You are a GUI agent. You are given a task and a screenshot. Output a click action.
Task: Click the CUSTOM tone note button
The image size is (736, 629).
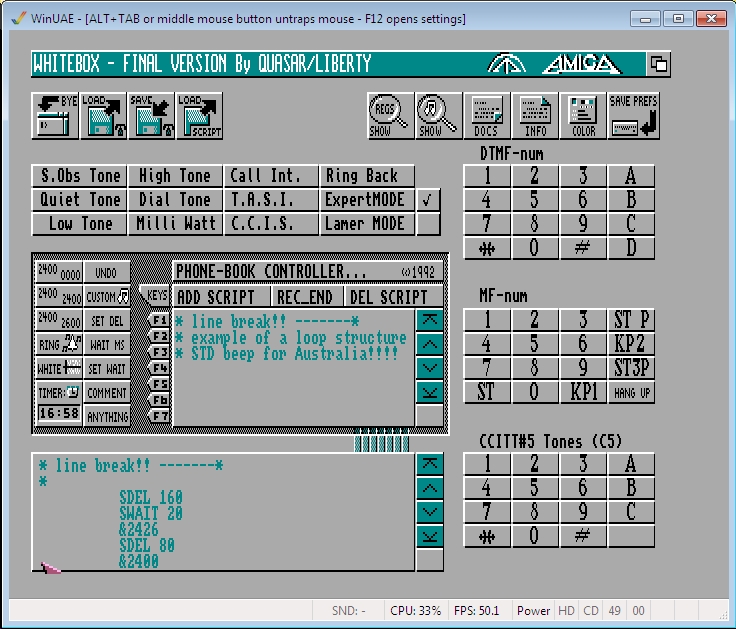(x=107, y=296)
